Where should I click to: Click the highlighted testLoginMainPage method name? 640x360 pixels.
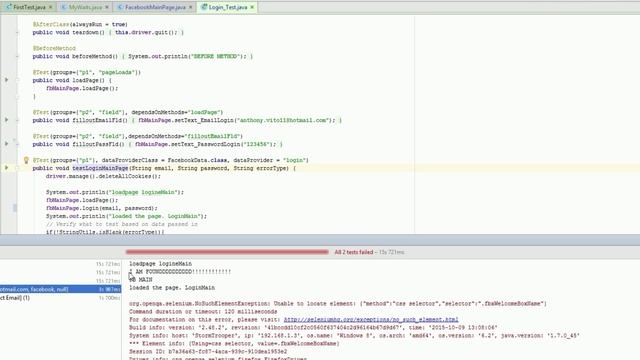point(100,168)
